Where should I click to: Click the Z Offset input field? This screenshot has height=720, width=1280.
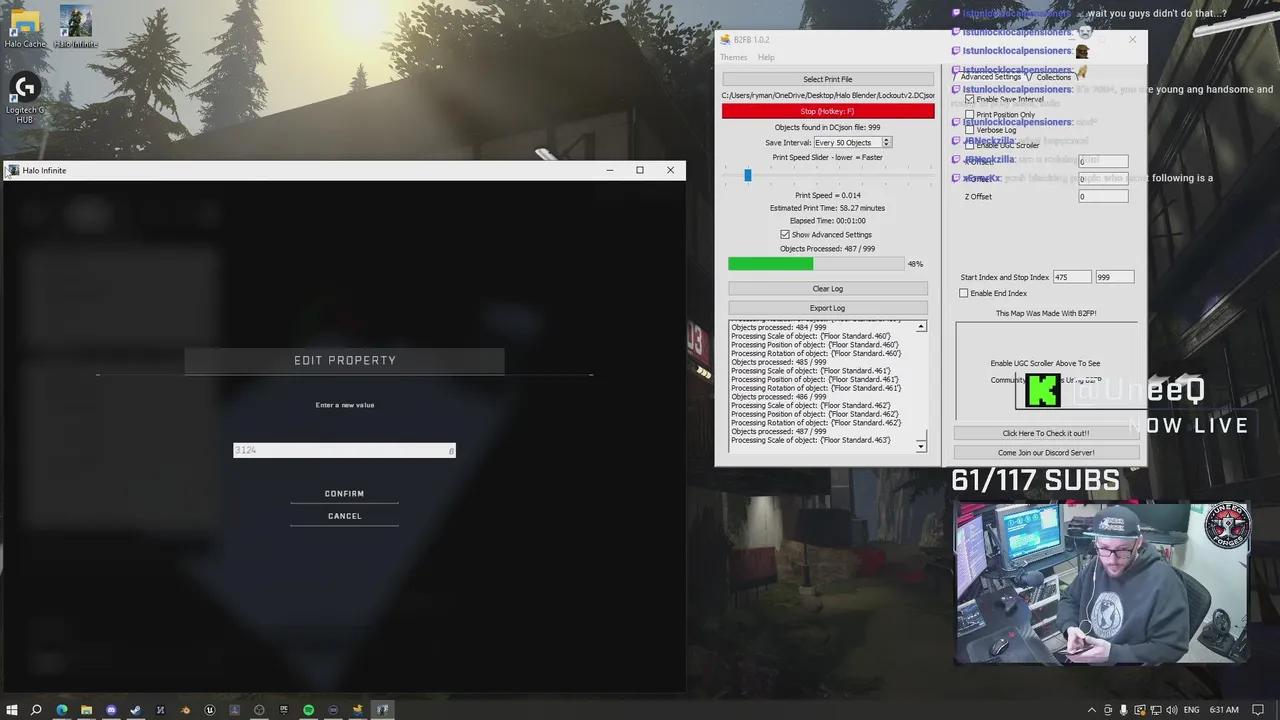[x=1103, y=196]
